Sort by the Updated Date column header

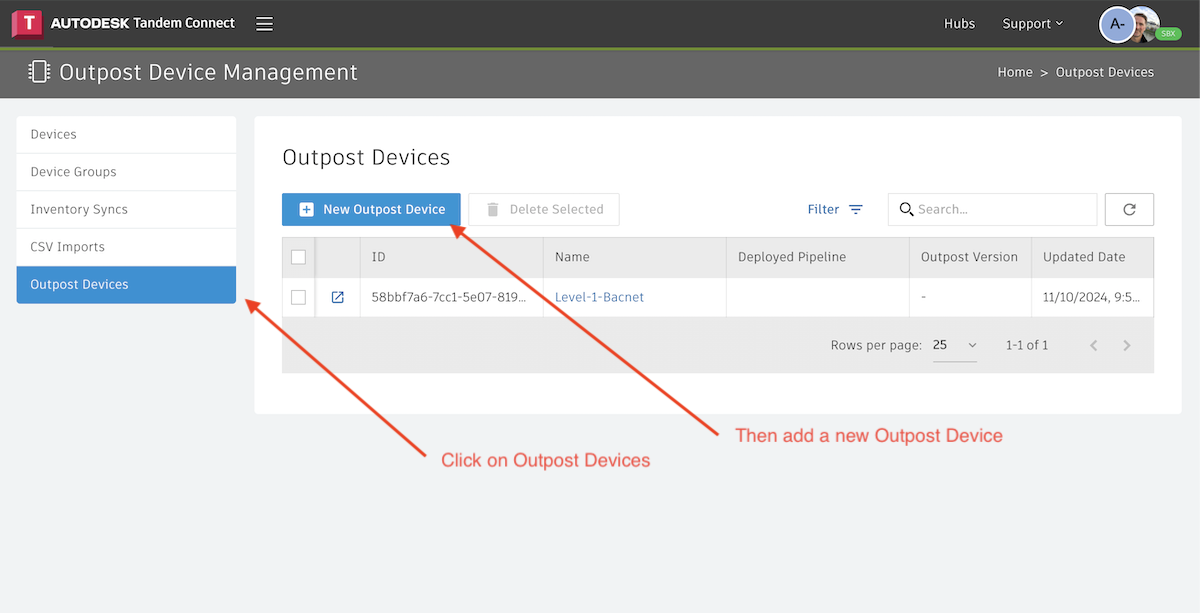click(1093, 257)
